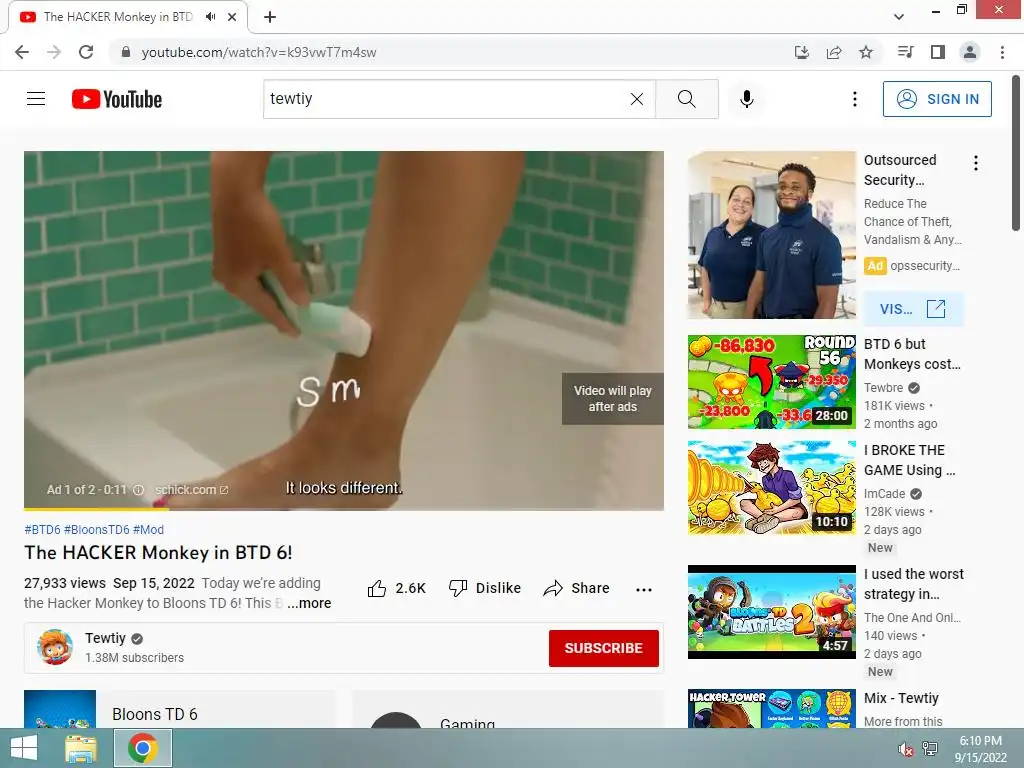The image size is (1024, 768).
Task: Open Outsourced Security ad thumbnail
Action: coord(771,235)
